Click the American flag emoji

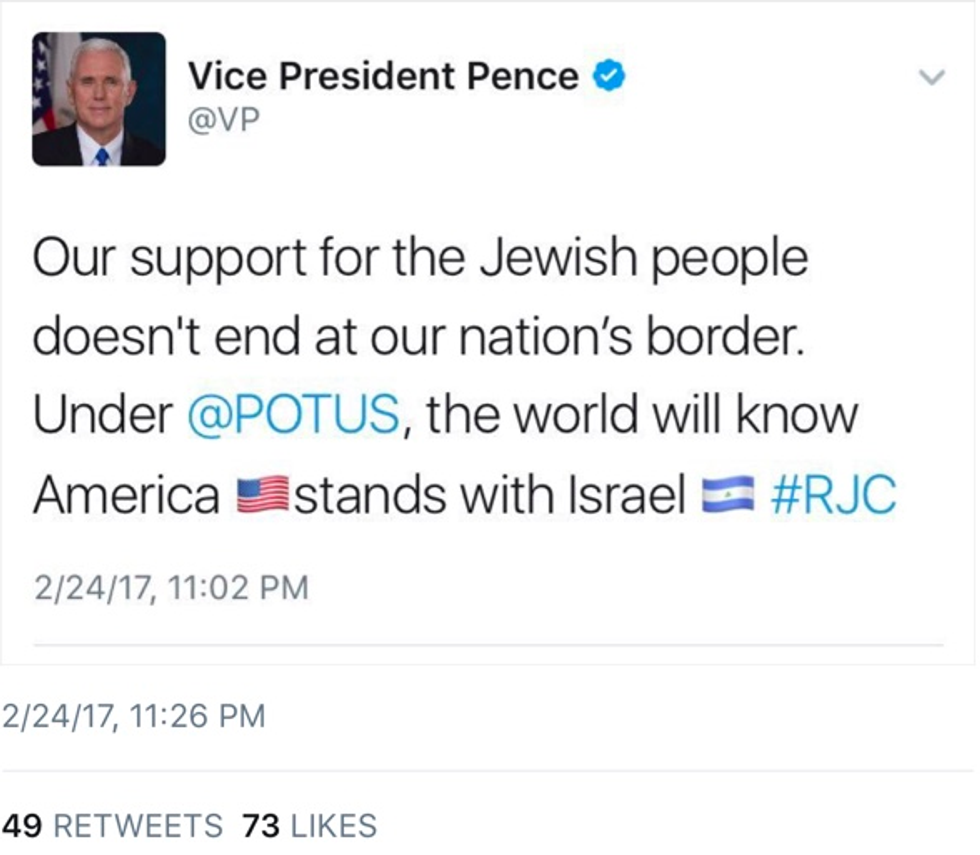pyautogui.click(x=263, y=495)
